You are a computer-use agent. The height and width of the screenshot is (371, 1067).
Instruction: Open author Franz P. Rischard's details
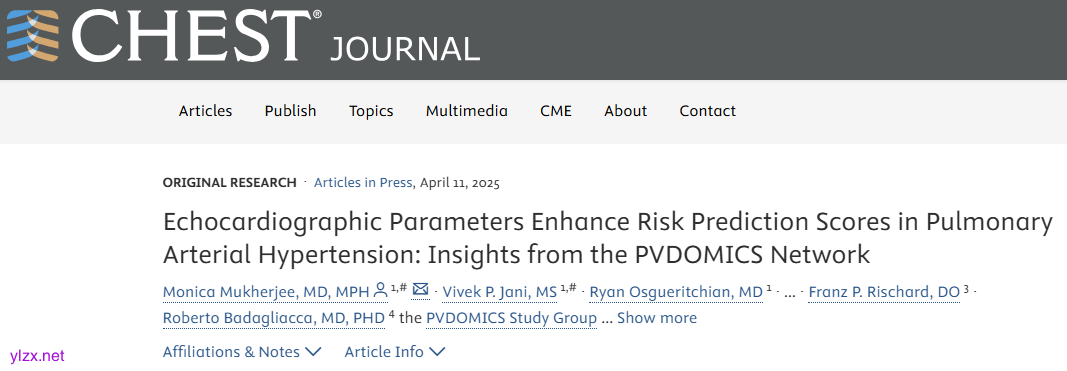pos(884,292)
